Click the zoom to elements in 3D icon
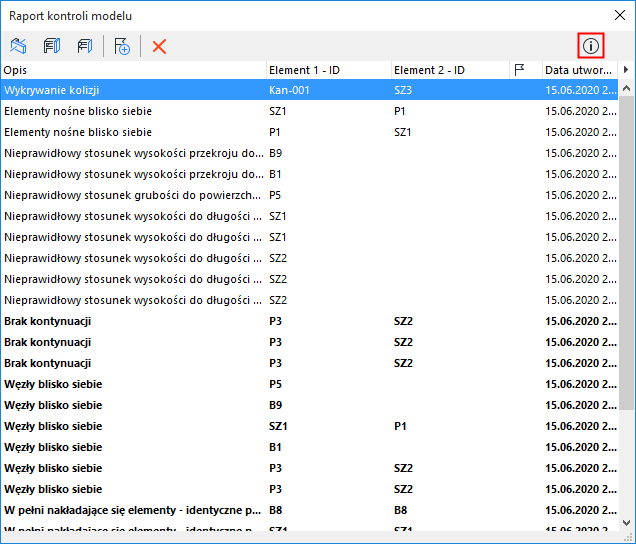The width and height of the screenshot is (636, 544). 18,46
